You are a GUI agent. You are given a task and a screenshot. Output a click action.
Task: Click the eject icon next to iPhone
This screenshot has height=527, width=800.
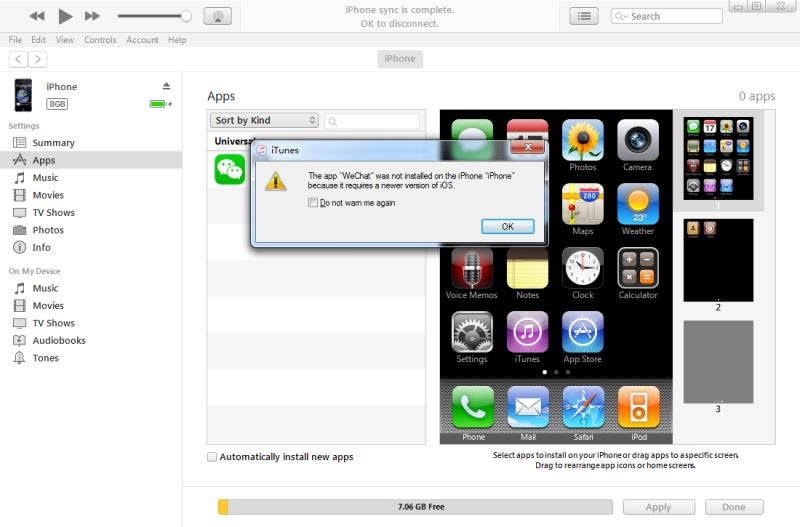pos(167,86)
